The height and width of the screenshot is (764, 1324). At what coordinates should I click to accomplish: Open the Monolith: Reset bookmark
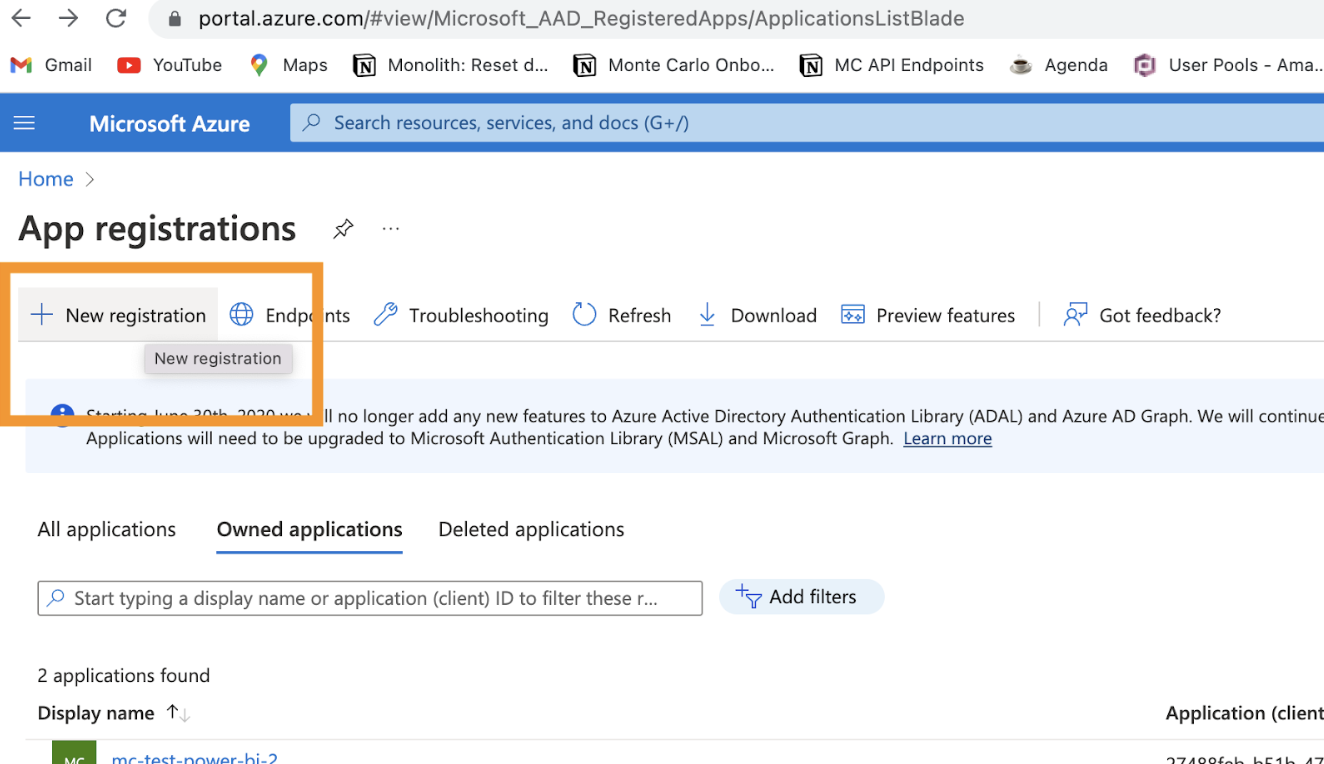(451, 65)
